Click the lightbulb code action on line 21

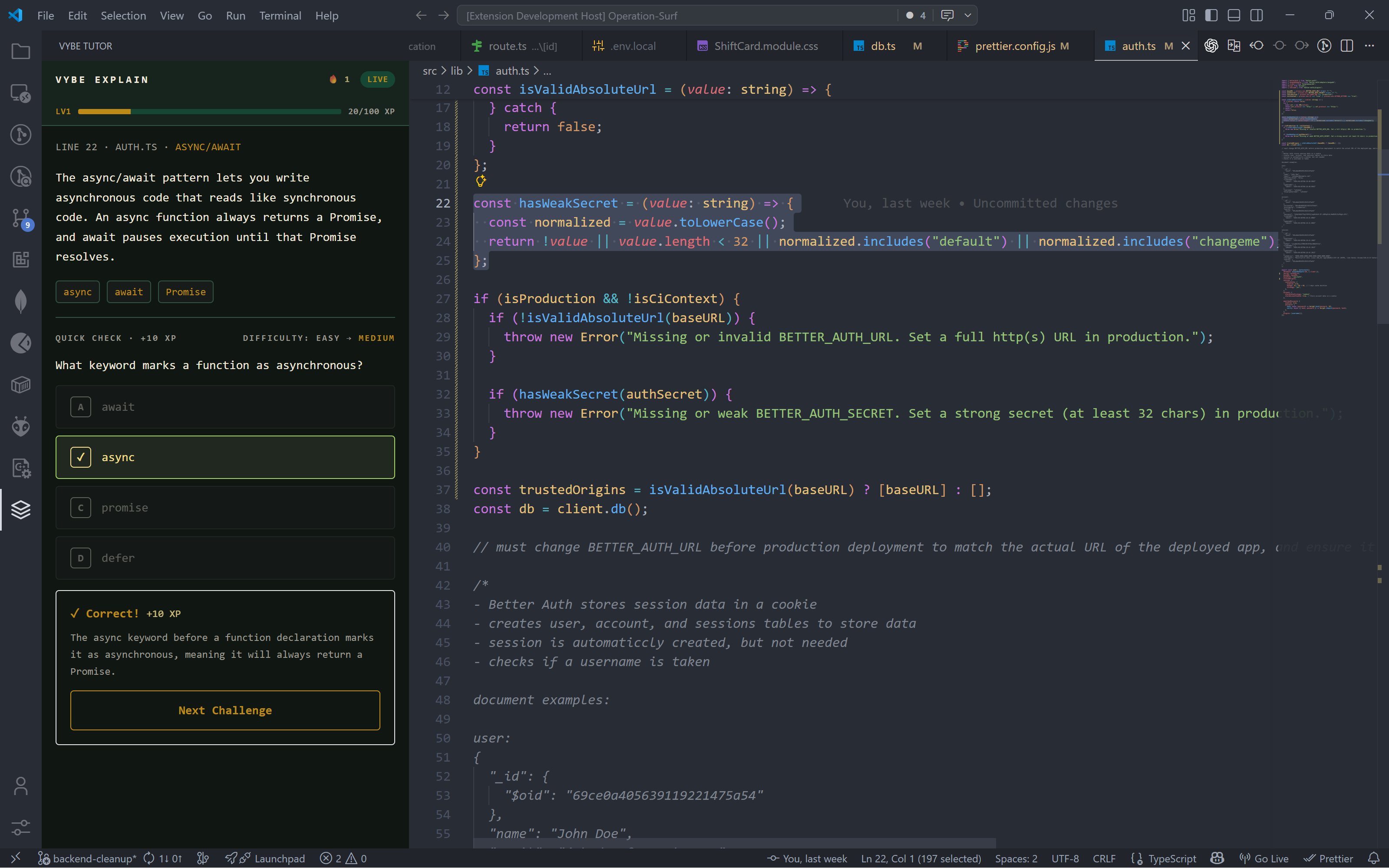click(x=481, y=182)
